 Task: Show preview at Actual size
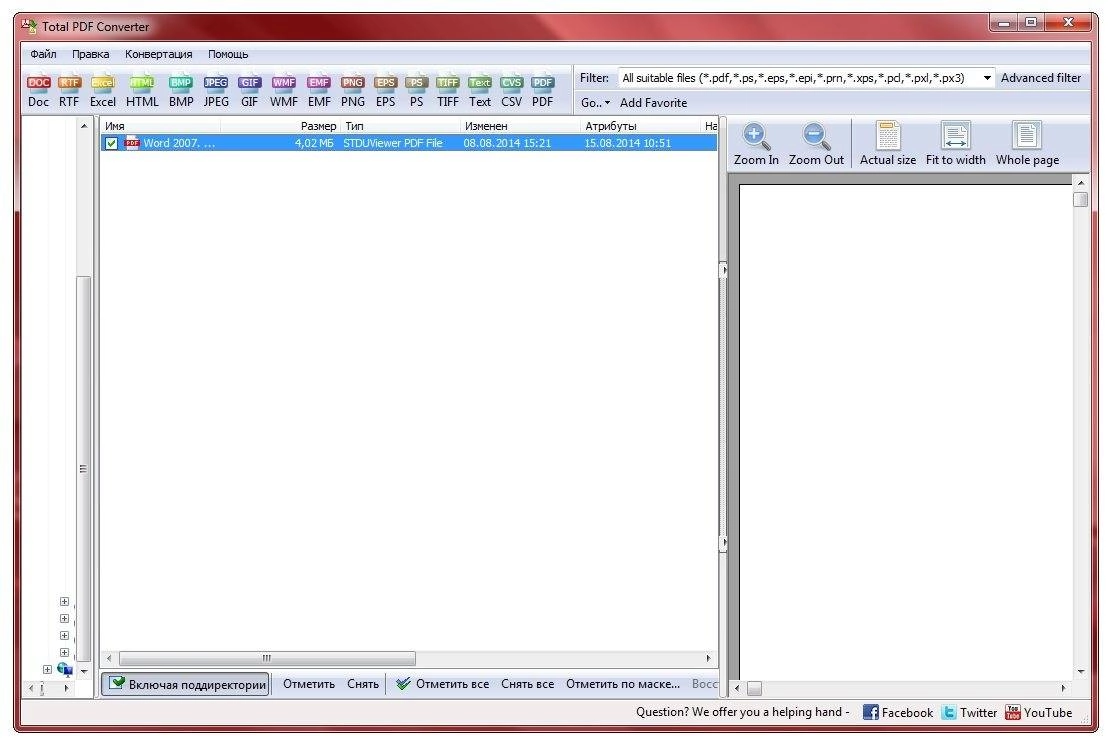click(888, 144)
